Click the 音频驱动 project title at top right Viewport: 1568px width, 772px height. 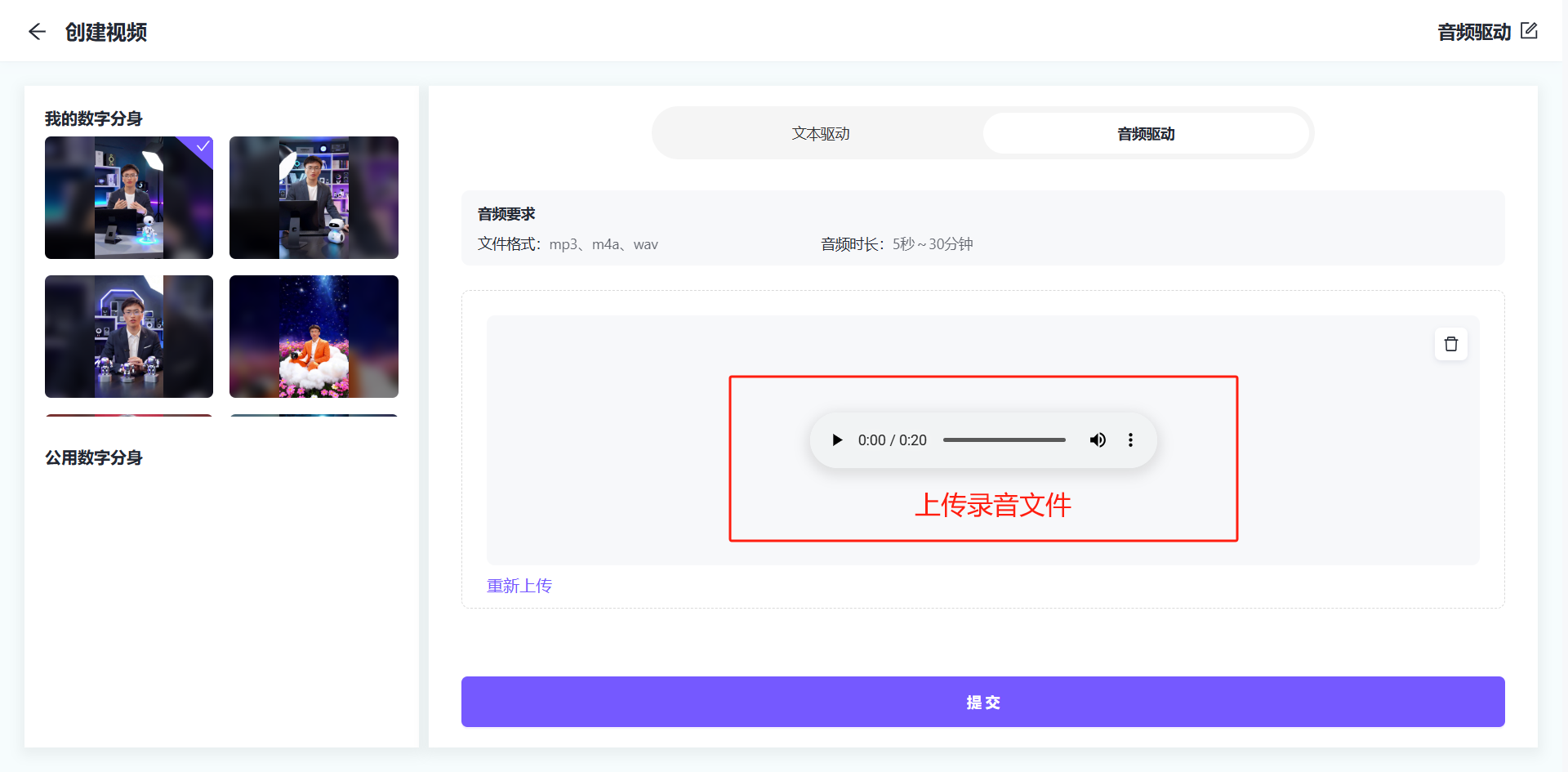coord(1474,32)
